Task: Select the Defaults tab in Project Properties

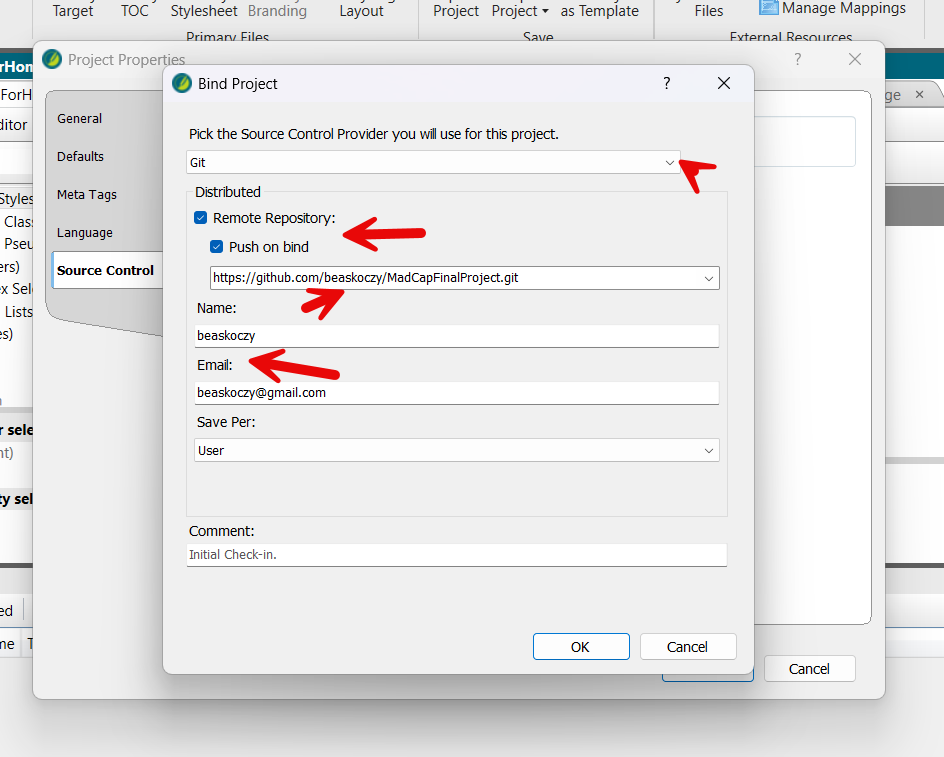Action: [x=80, y=157]
